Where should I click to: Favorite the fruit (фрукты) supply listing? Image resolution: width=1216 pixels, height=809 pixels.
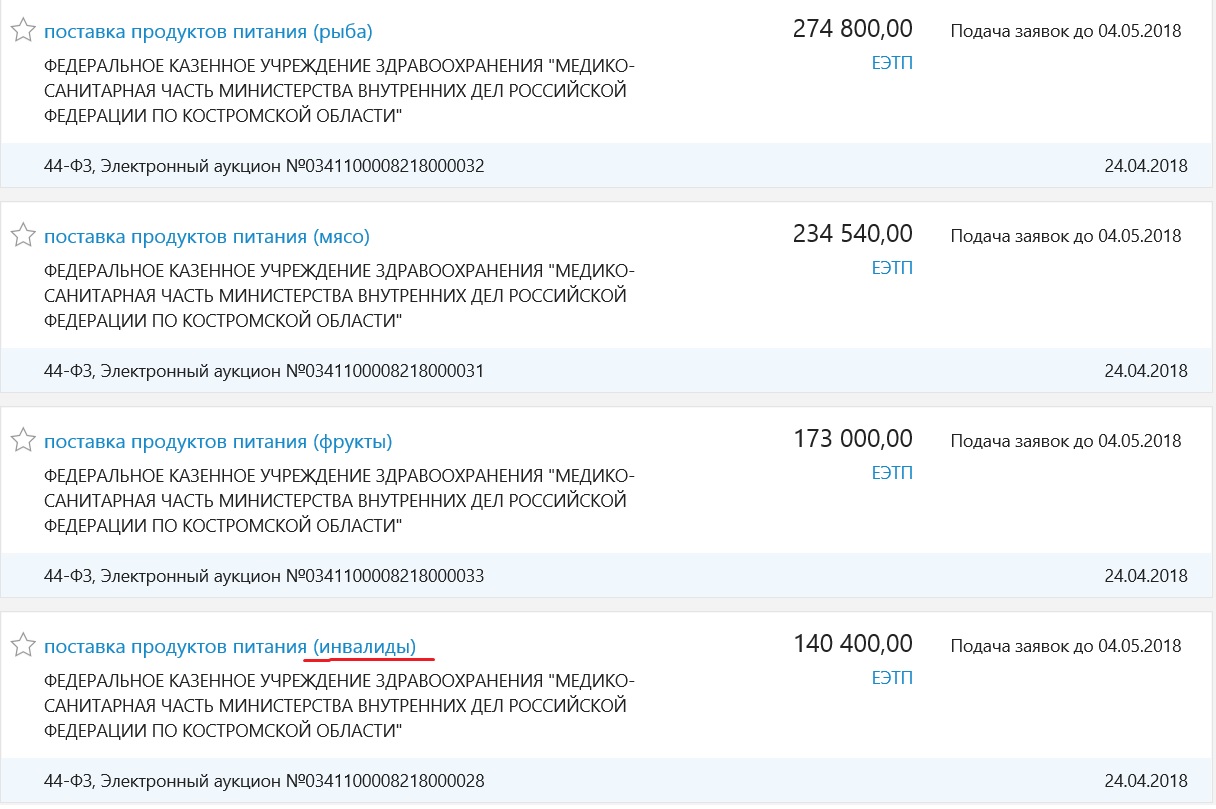pyautogui.click(x=22, y=441)
